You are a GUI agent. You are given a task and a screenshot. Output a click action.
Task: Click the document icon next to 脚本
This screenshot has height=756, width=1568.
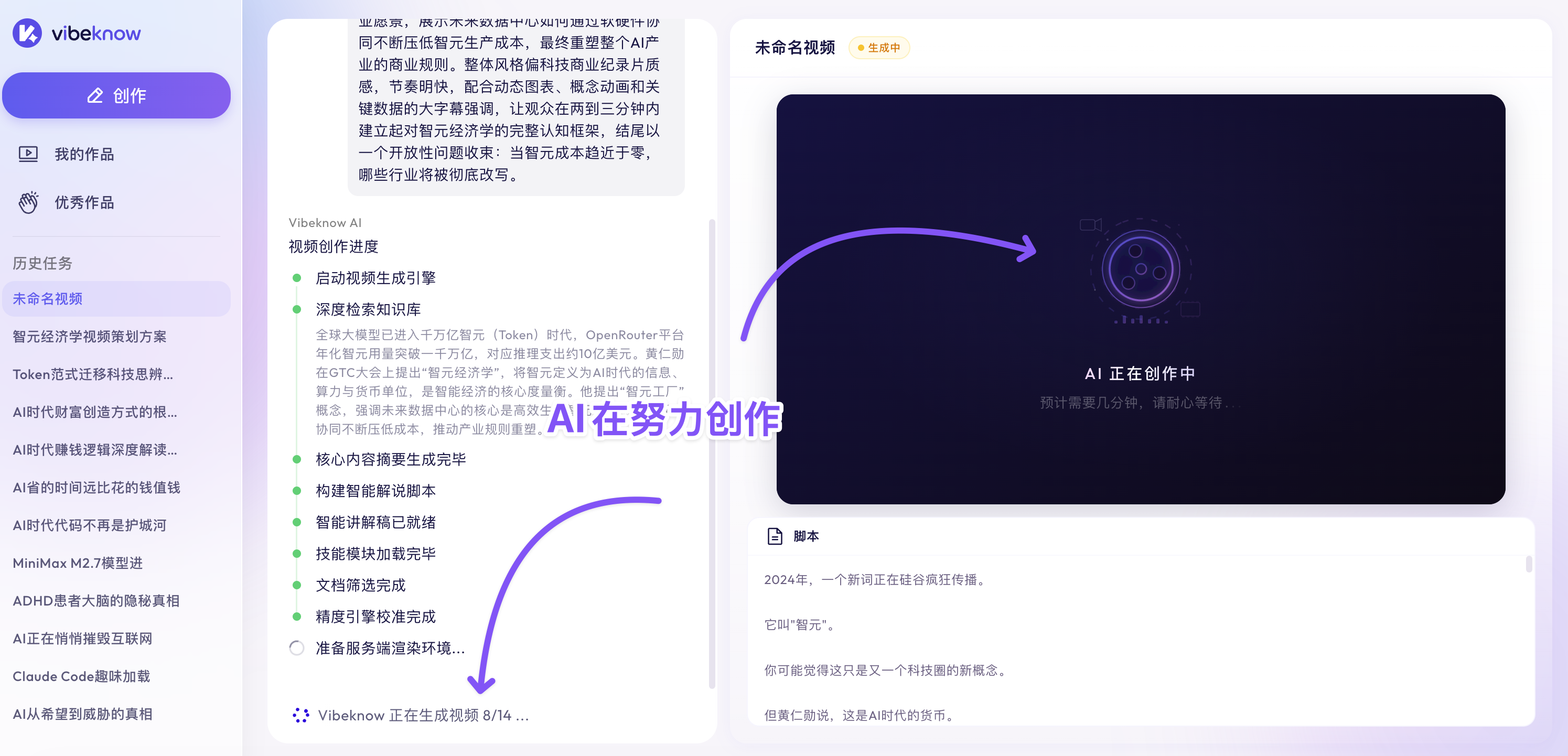click(x=774, y=536)
